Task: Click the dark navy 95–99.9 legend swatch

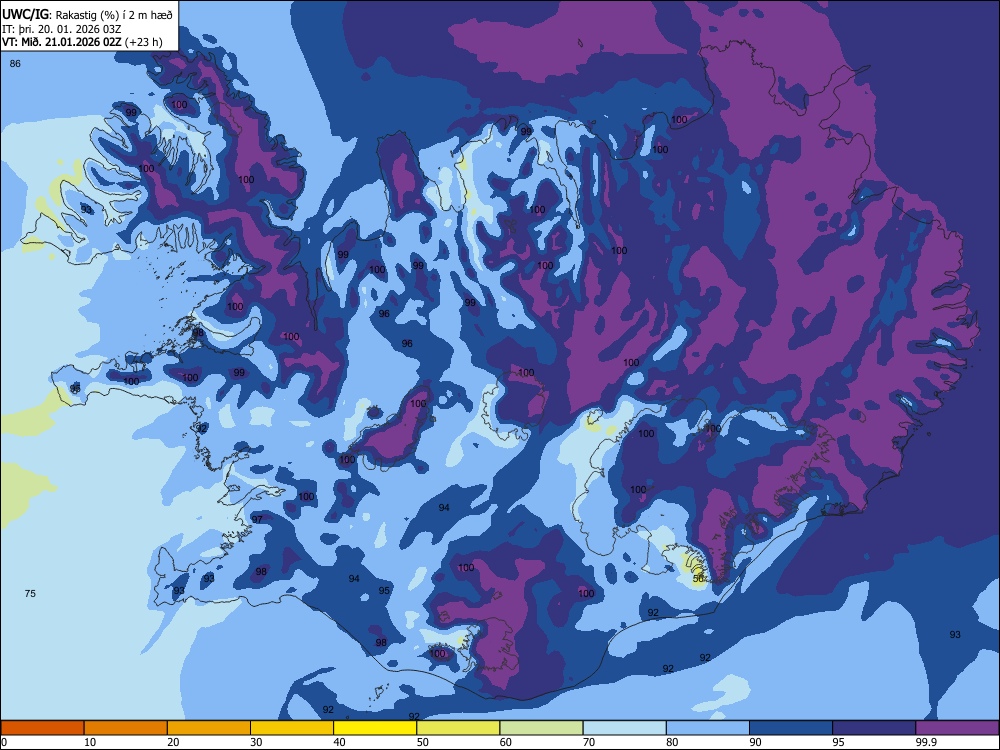Action: pyautogui.click(x=874, y=728)
